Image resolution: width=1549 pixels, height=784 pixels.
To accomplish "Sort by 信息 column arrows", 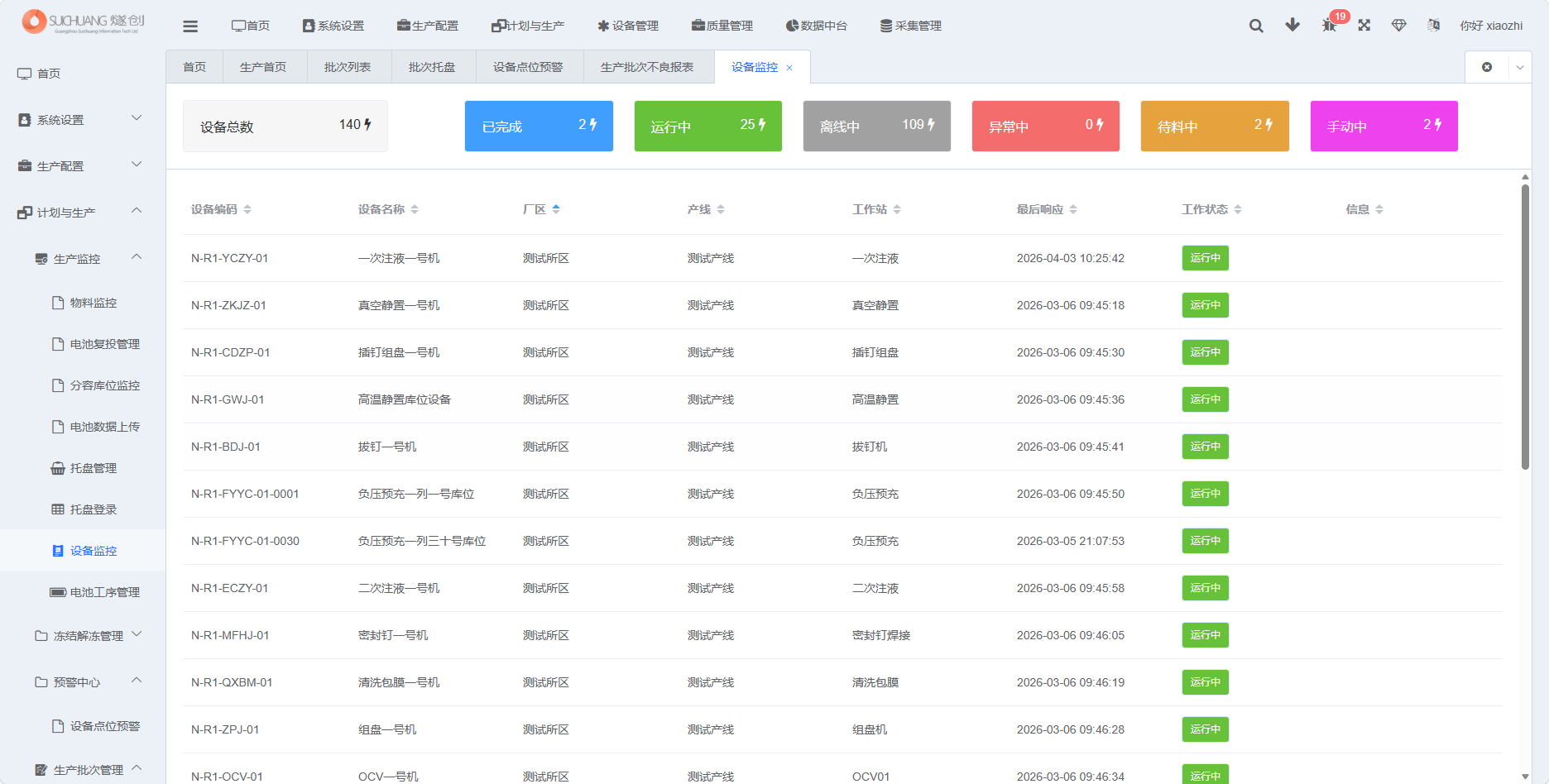I will pos(1379,210).
